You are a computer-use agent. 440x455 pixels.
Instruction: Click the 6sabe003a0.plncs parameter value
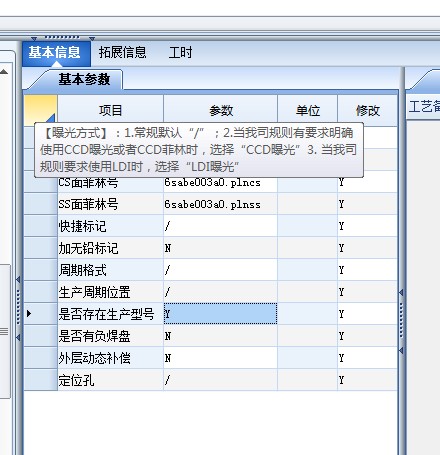pos(212,183)
